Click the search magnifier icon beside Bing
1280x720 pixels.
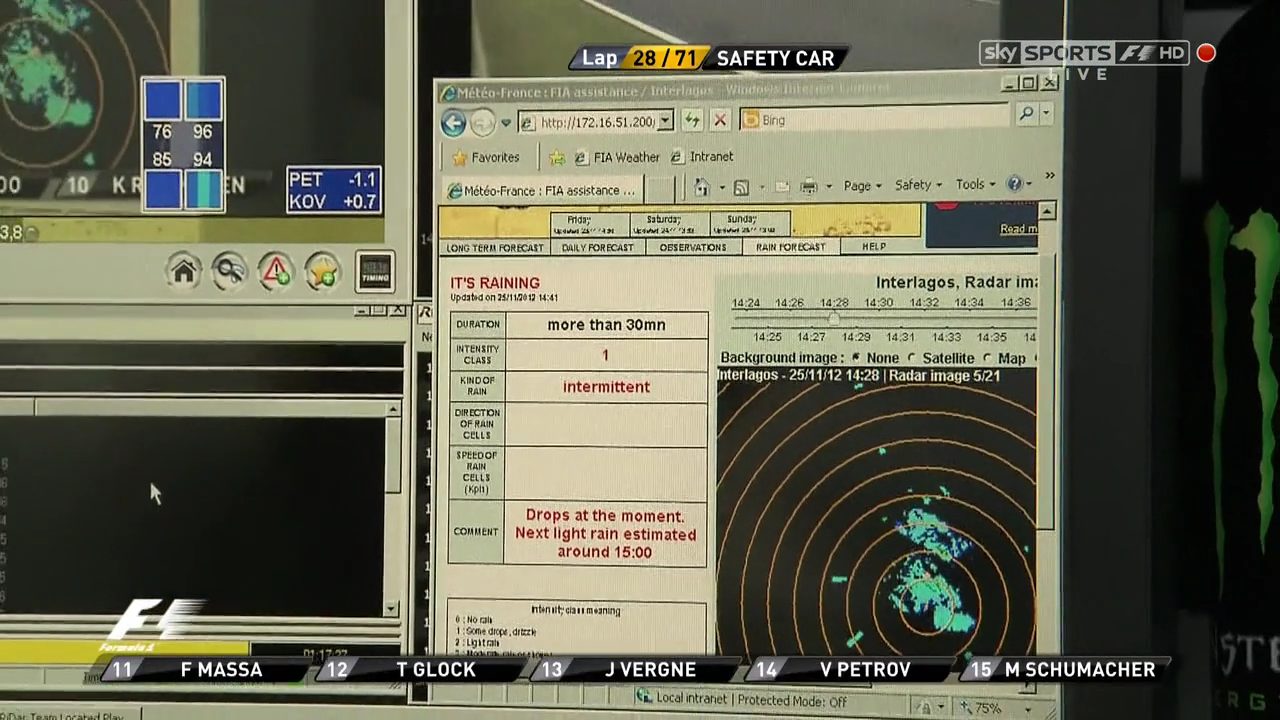(x=1025, y=116)
